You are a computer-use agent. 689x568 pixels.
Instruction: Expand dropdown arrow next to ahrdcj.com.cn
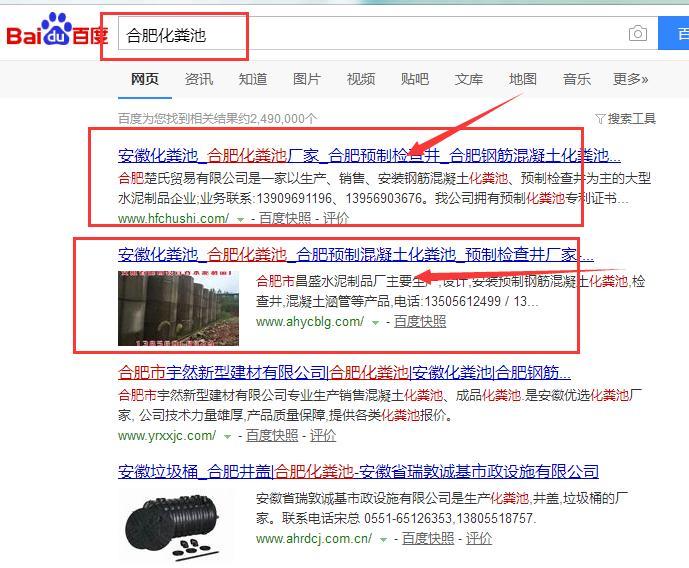(x=383, y=540)
